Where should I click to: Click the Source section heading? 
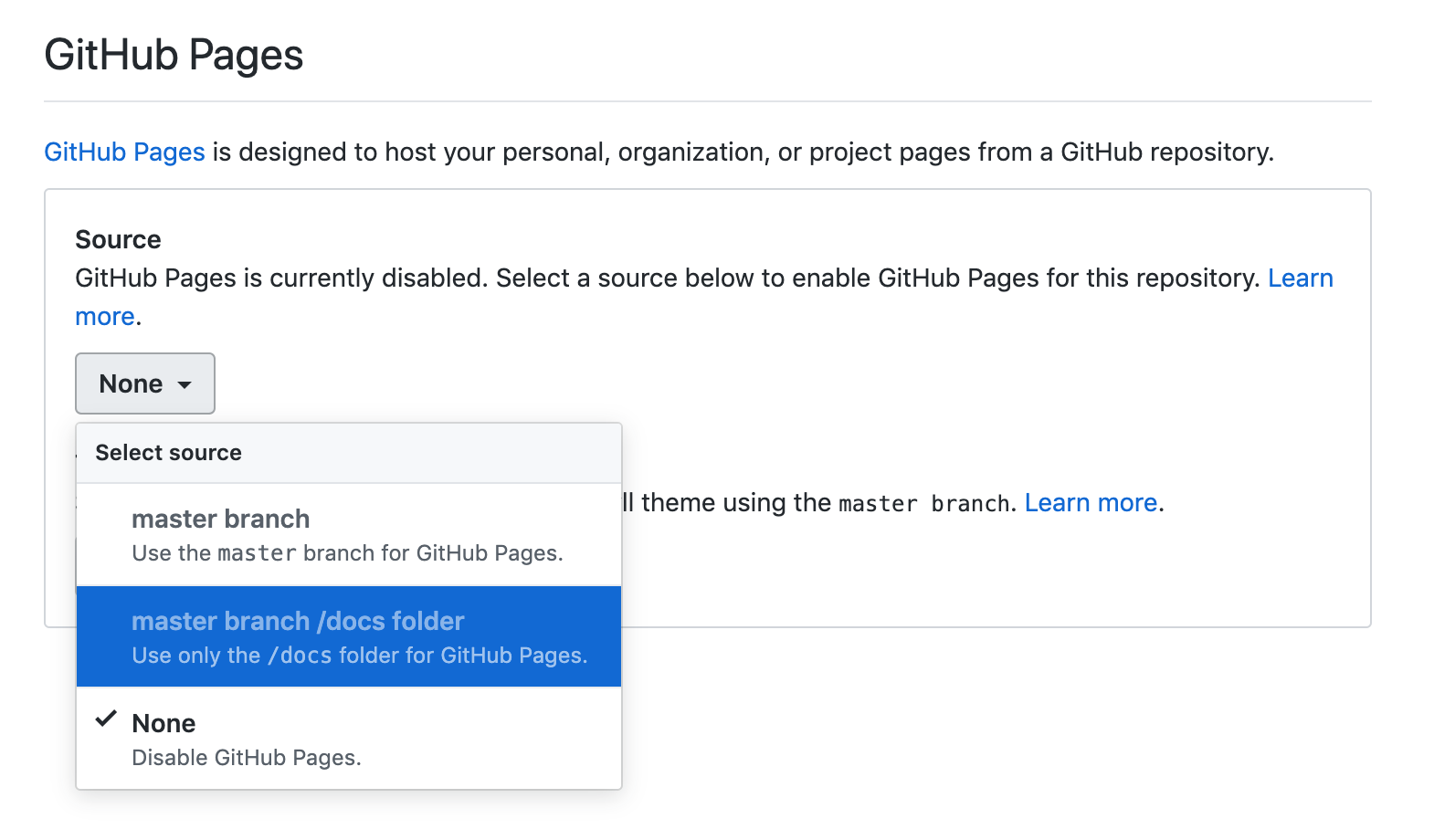[118, 239]
